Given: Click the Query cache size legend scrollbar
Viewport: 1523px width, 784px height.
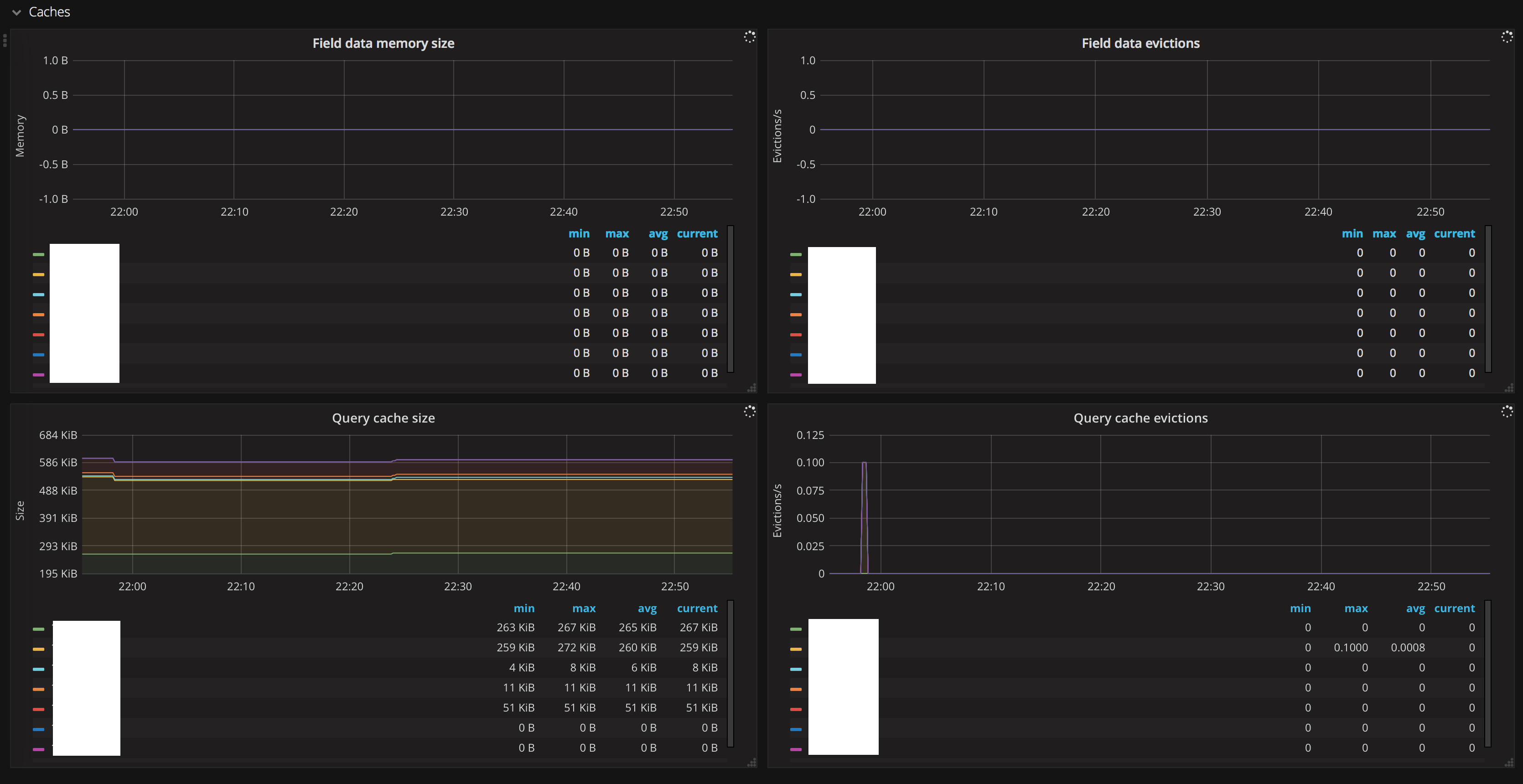Looking at the screenshot, I should 730,674.
